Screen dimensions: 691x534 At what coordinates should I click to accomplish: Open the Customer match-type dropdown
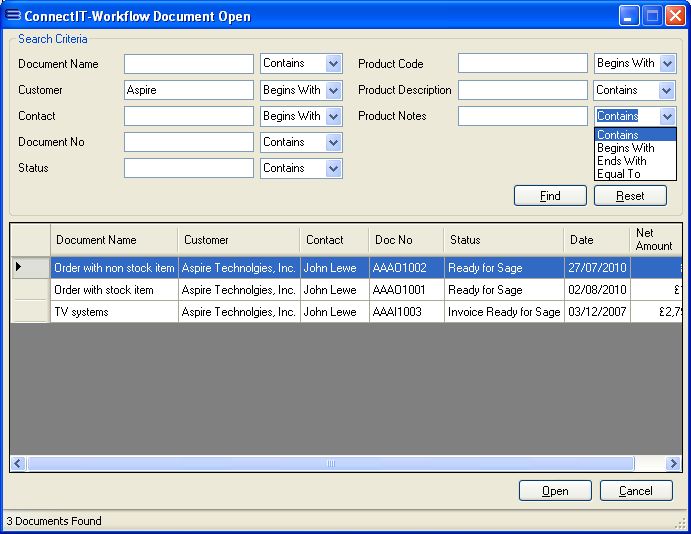334,90
